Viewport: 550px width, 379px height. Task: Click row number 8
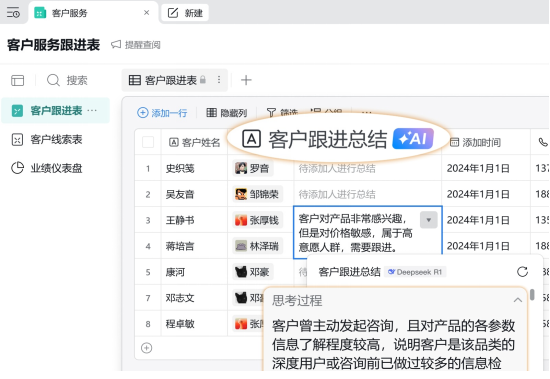tap(148, 324)
